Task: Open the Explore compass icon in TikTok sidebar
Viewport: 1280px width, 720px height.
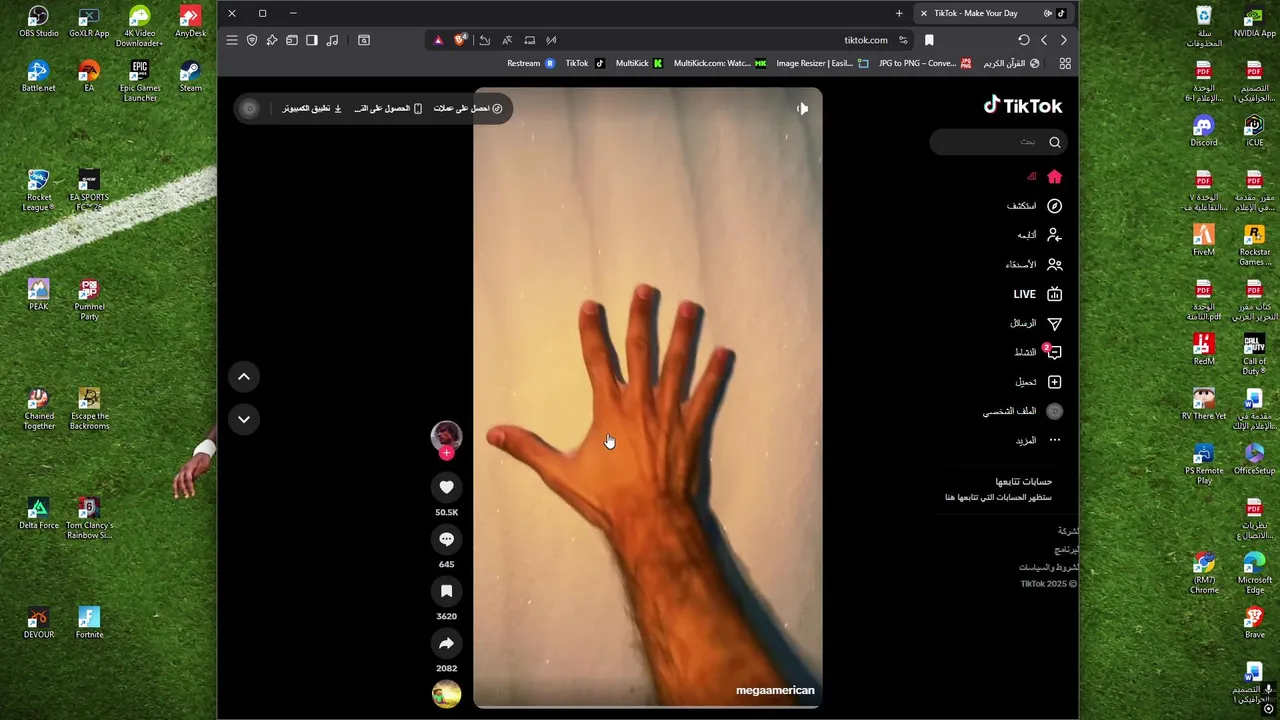Action: 1054,206
